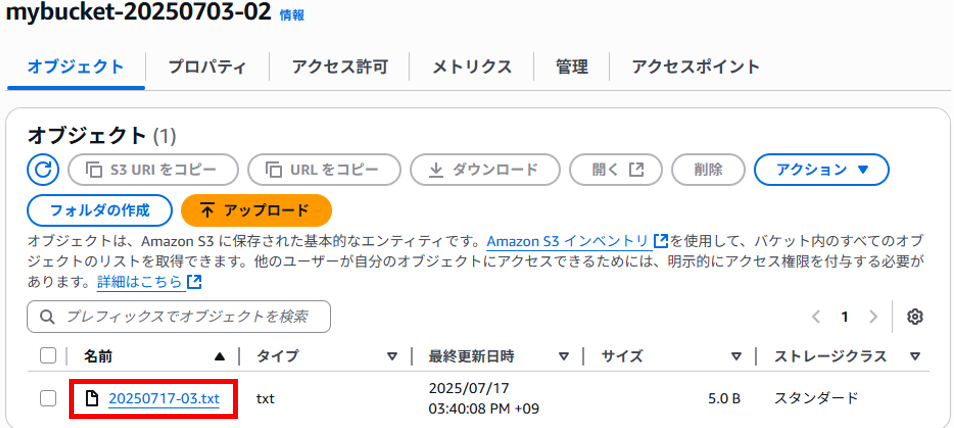
Task: Click the フォルダの作成 button
Action: pos(100,211)
